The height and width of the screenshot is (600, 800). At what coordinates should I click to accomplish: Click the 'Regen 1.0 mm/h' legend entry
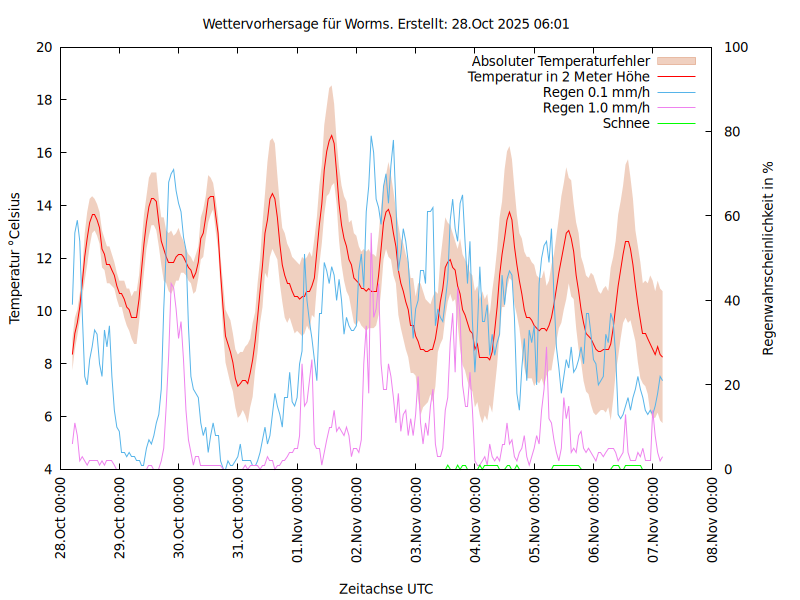point(596,108)
